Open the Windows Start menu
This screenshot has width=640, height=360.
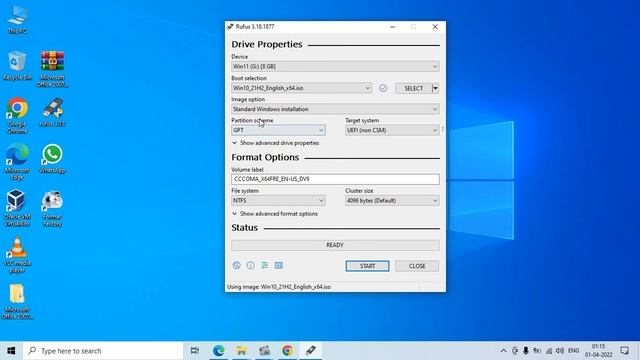pyautogui.click(x=11, y=351)
